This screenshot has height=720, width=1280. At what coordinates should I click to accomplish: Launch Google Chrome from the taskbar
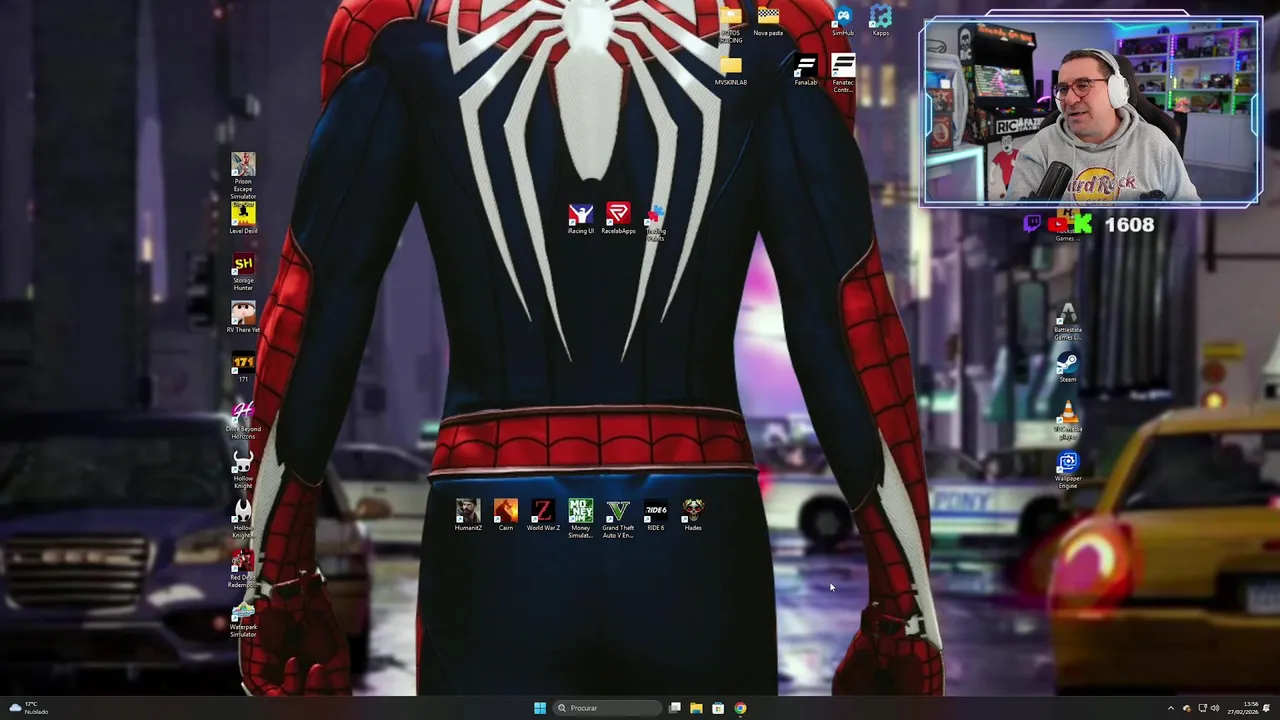pyautogui.click(x=740, y=708)
